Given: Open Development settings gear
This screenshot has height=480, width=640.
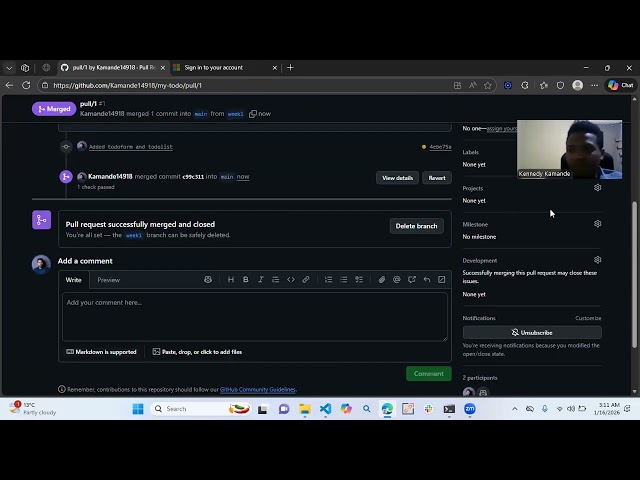Looking at the screenshot, I should point(598,260).
